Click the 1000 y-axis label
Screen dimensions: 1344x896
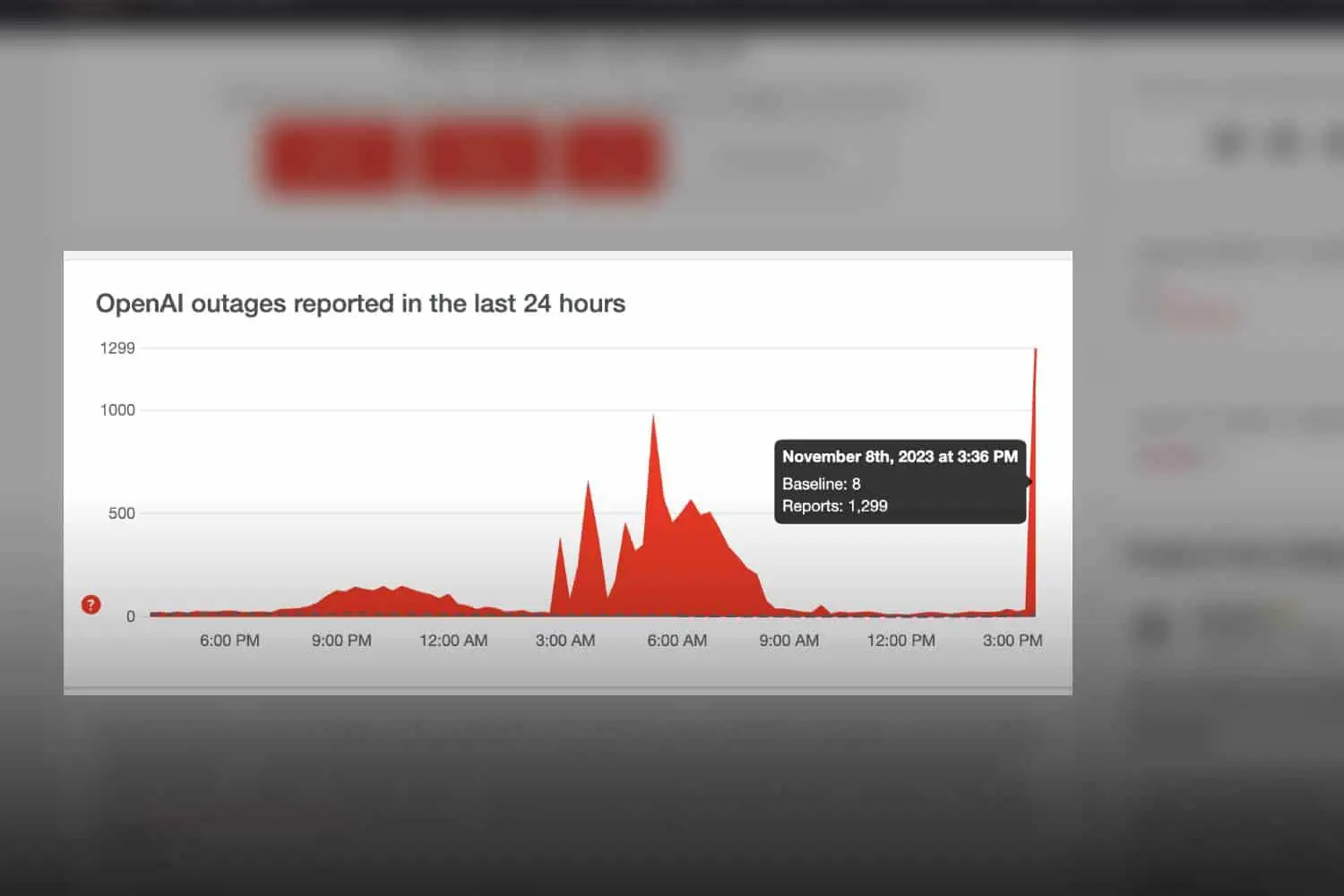tap(117, 410)
